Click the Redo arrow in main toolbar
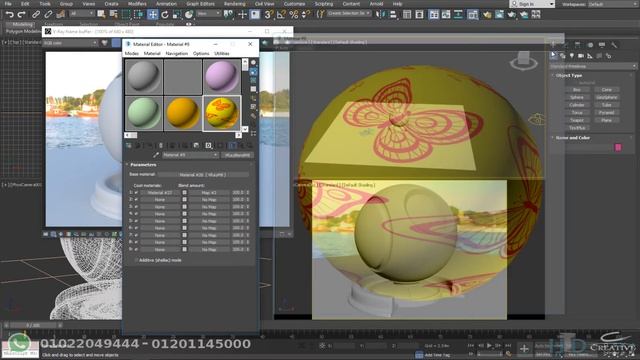 [22, 14]
